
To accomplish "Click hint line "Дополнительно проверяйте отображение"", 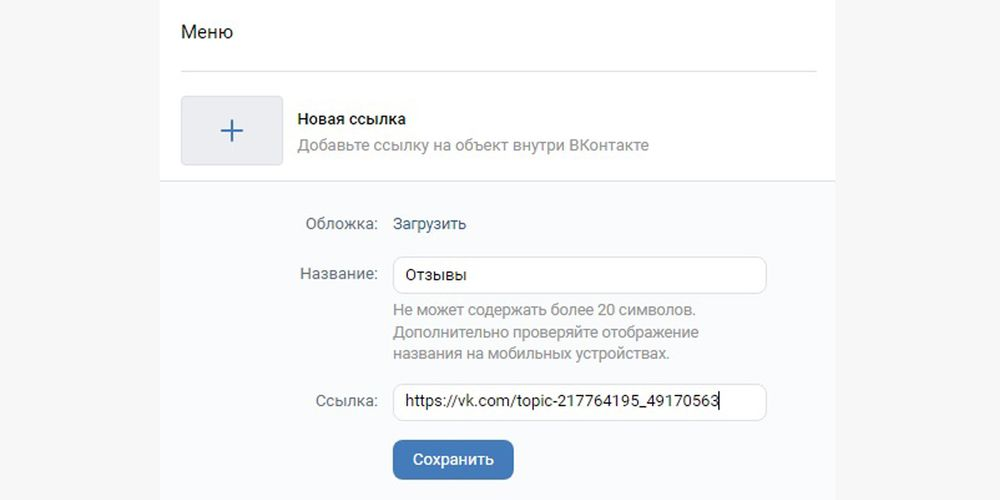I will (545, 332).
